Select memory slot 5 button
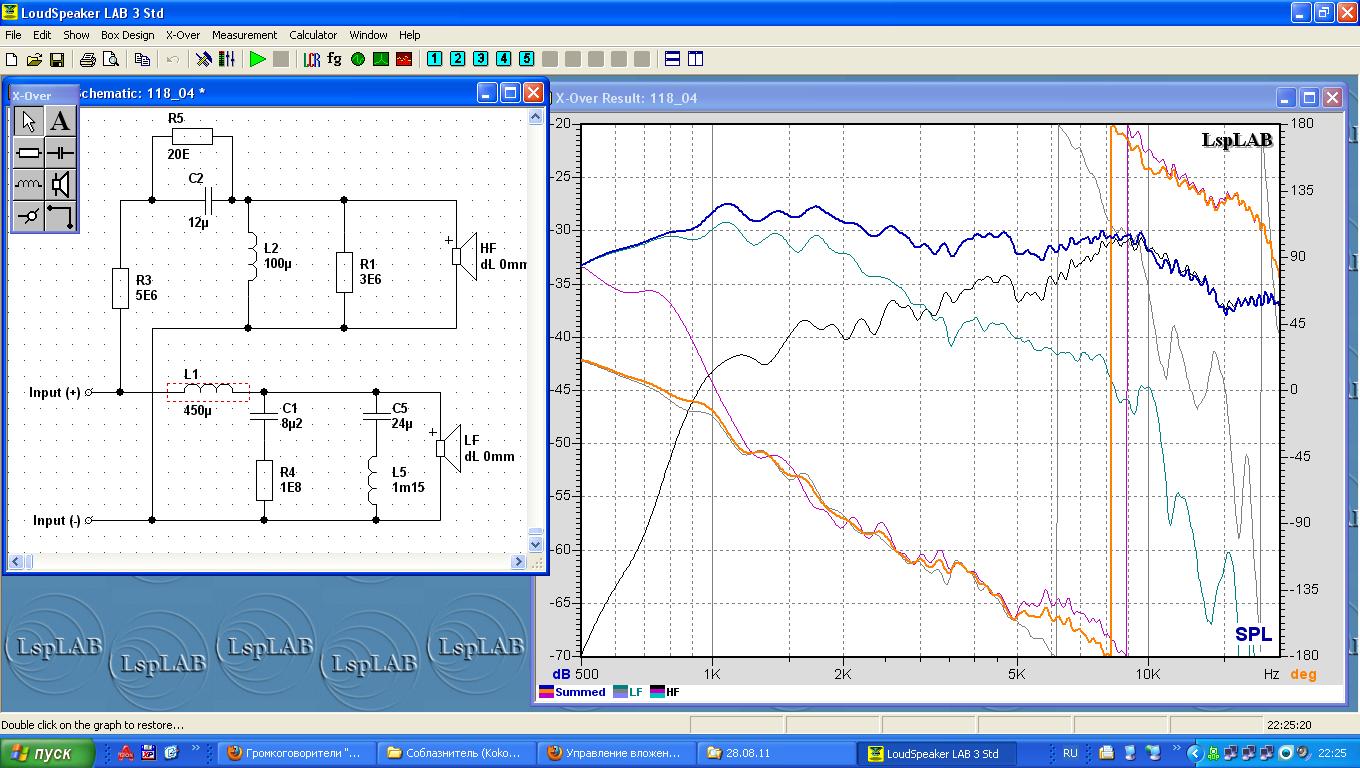The width and height of the screenshot is (1360, 768). coord(526,59)
